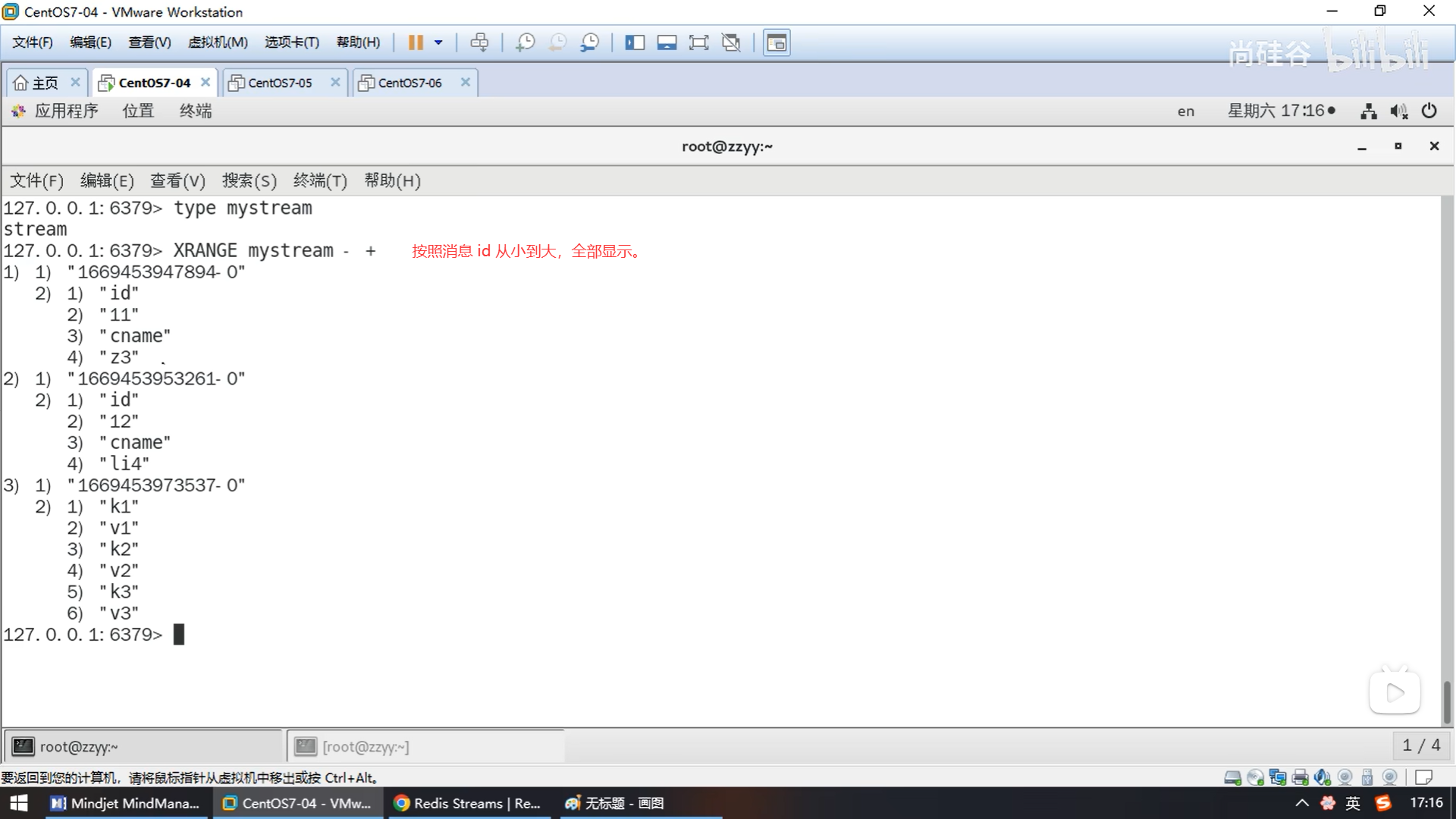Toggle the thumbnail bar view
Image resolution: width=1456 pixels, height=819 pixels.
(667, 42)
